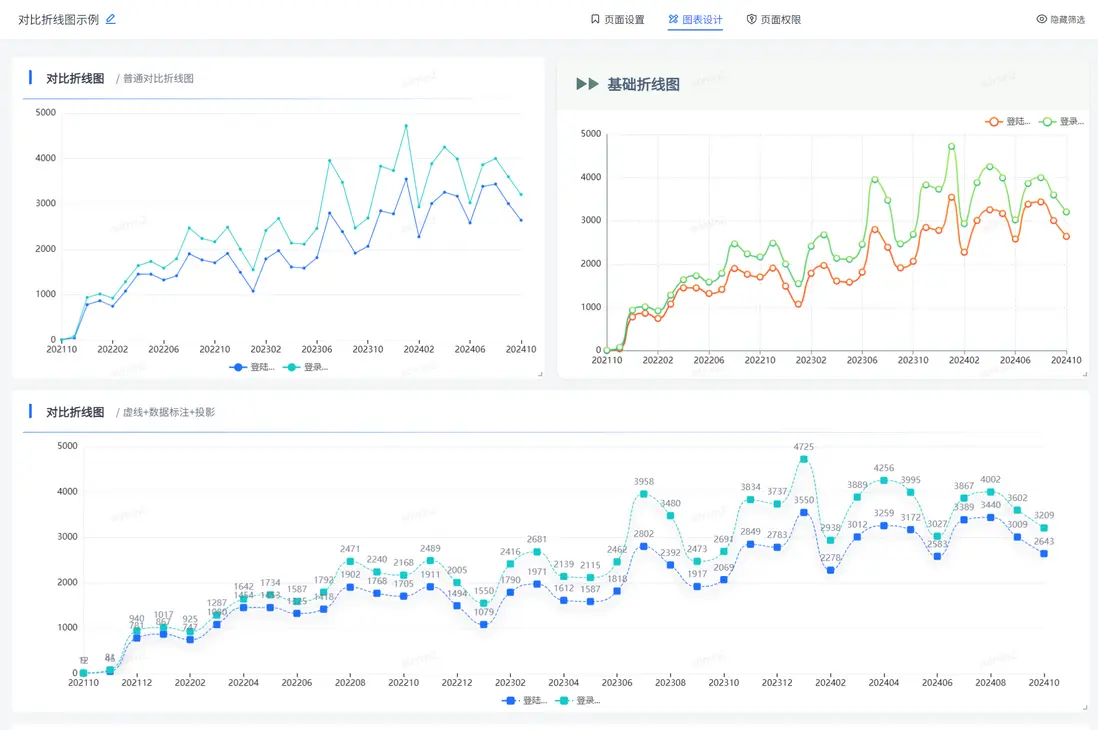
Task: Click resize handle of top-left chart card
Action: click(x=540, y=374)
